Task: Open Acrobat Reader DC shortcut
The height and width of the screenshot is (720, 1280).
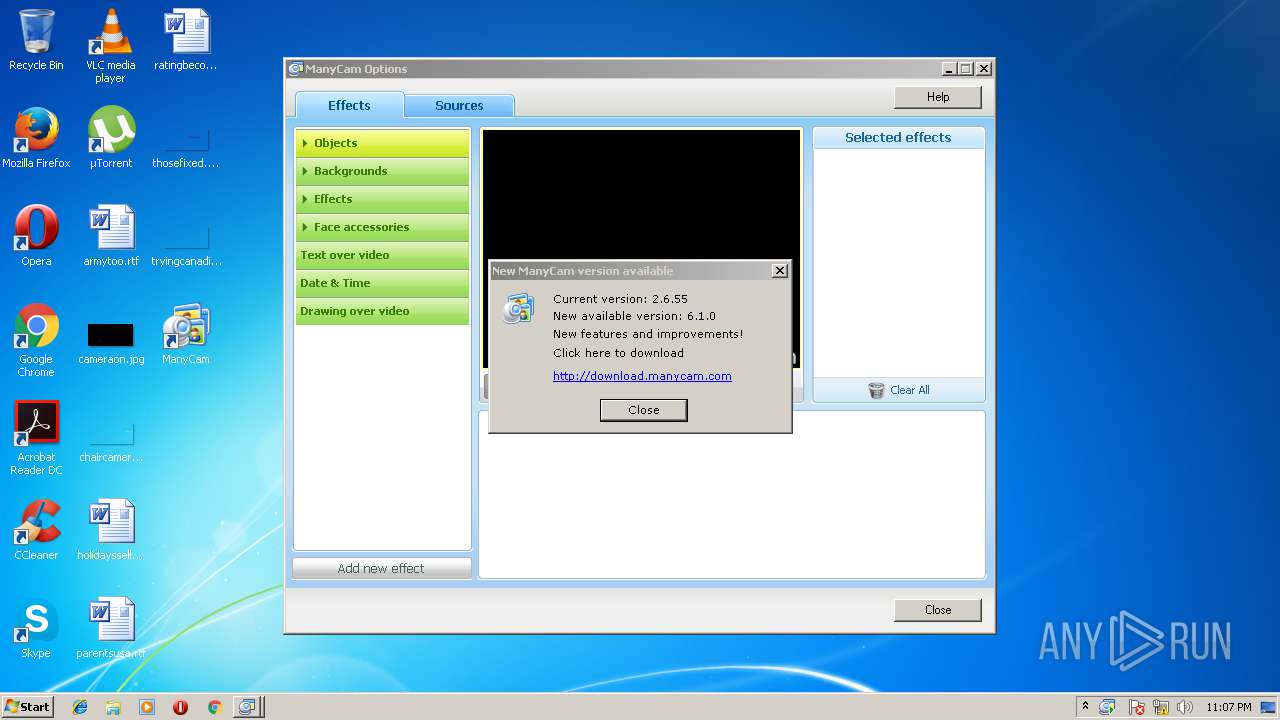Action: point(36,439)
